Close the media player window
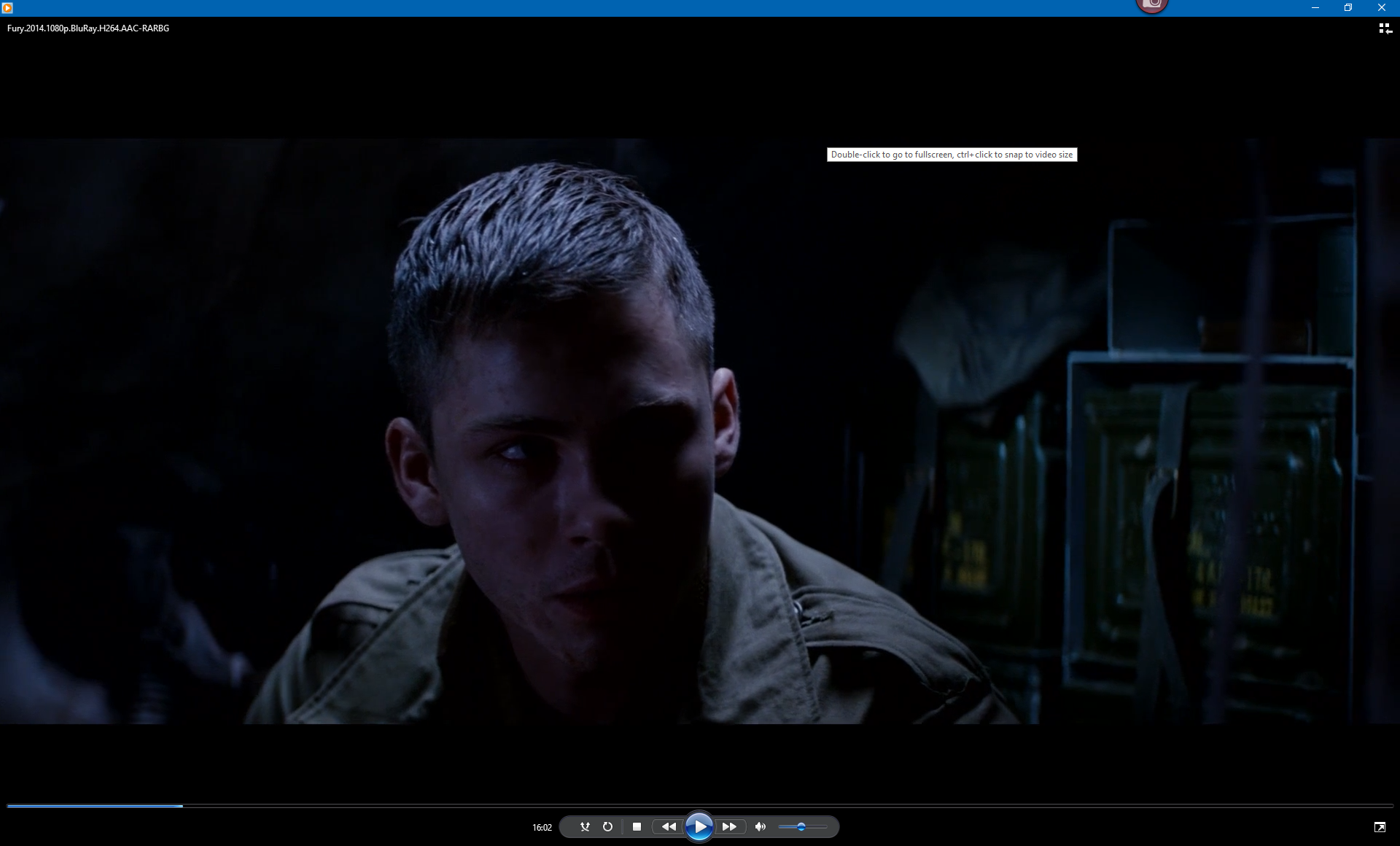Screen dimensions: 1400x846 pos(1381,7)
